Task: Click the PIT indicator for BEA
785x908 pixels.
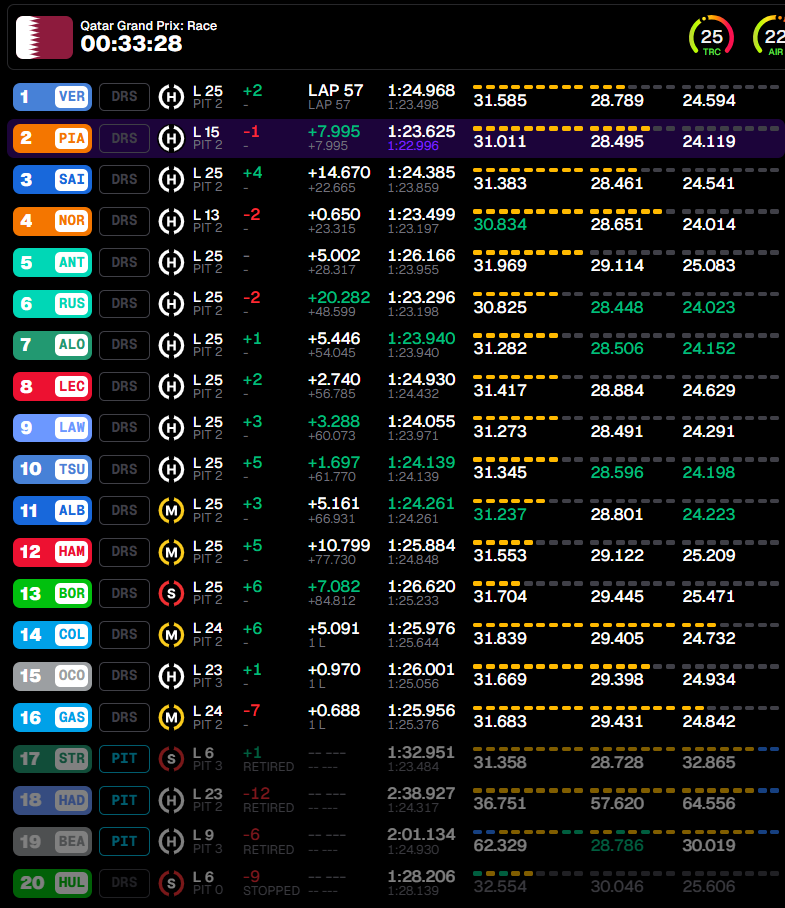Action: tap(124, 841)
